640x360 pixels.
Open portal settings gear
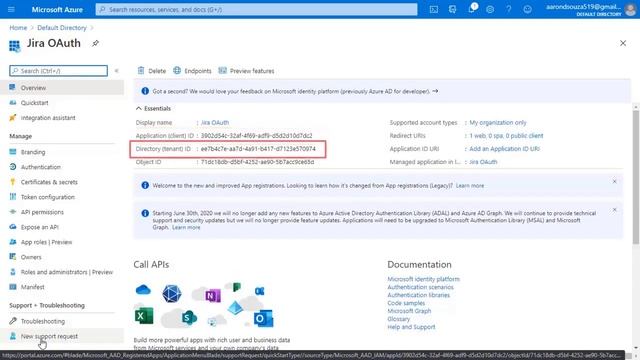click(x=490, y=9)
